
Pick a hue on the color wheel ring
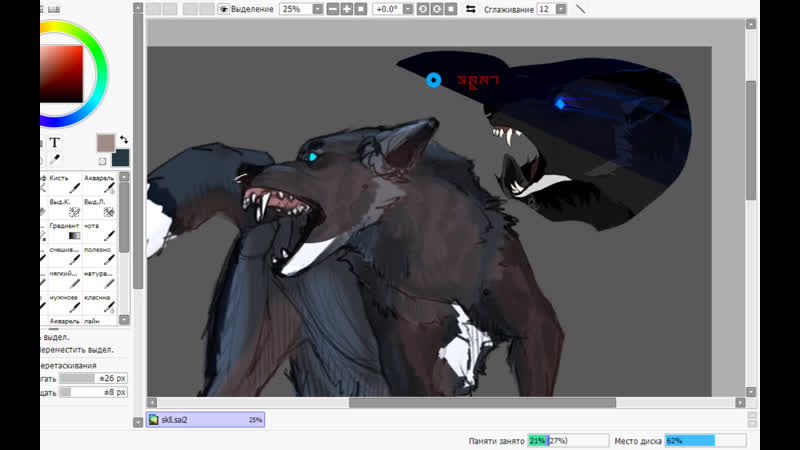(x=100, y=74)
